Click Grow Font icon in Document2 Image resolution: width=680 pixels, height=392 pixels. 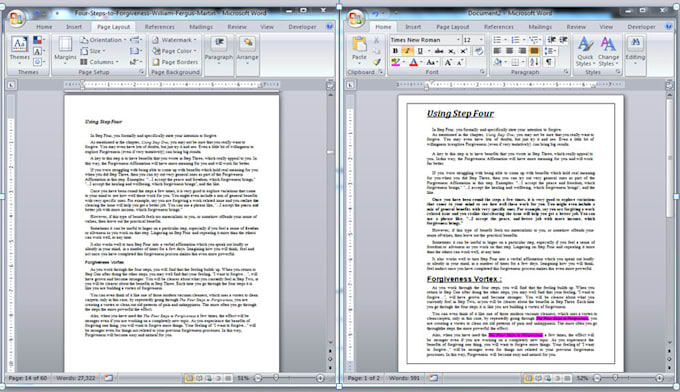[448, 62]
